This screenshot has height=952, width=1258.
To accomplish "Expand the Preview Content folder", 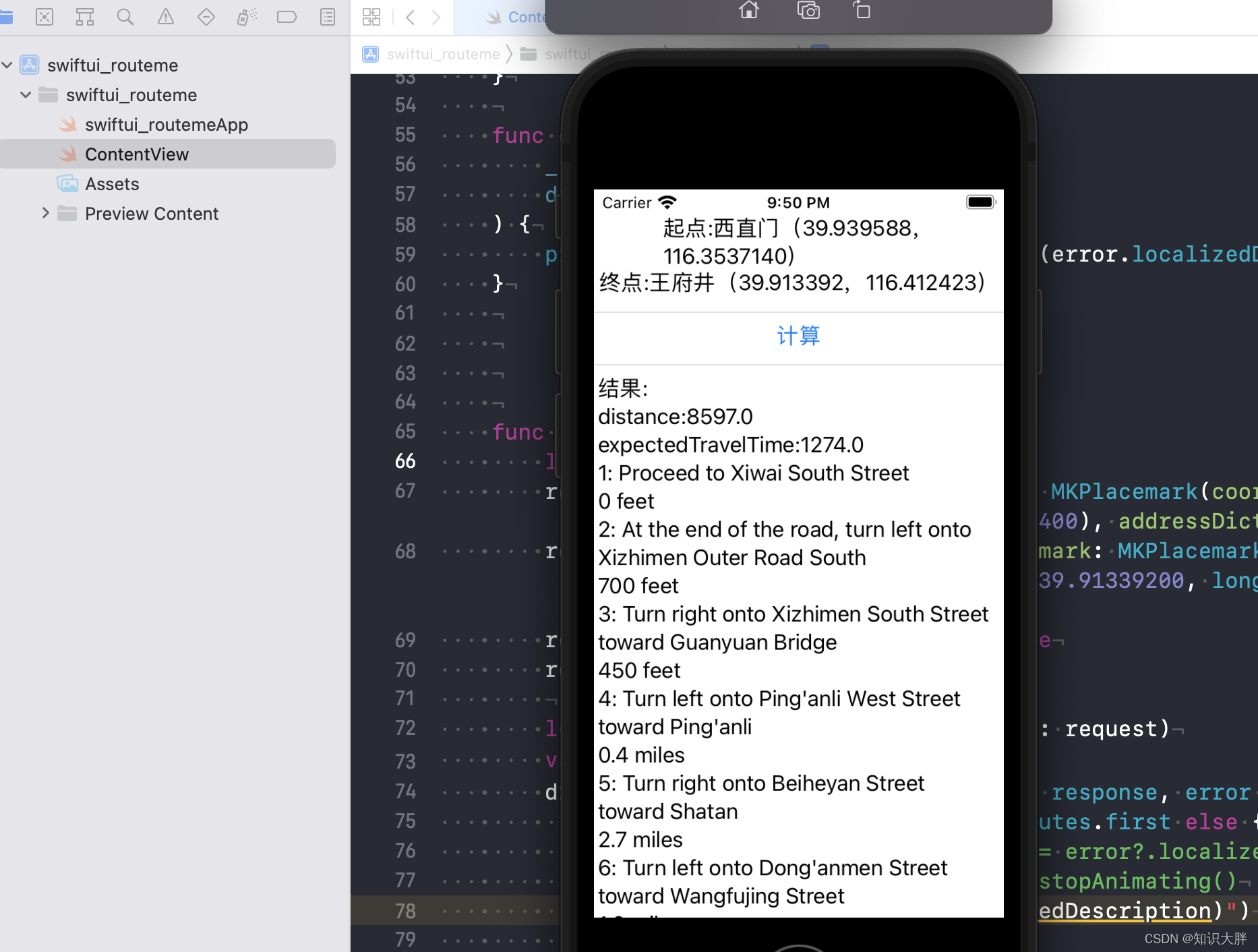I will [45, 213].
